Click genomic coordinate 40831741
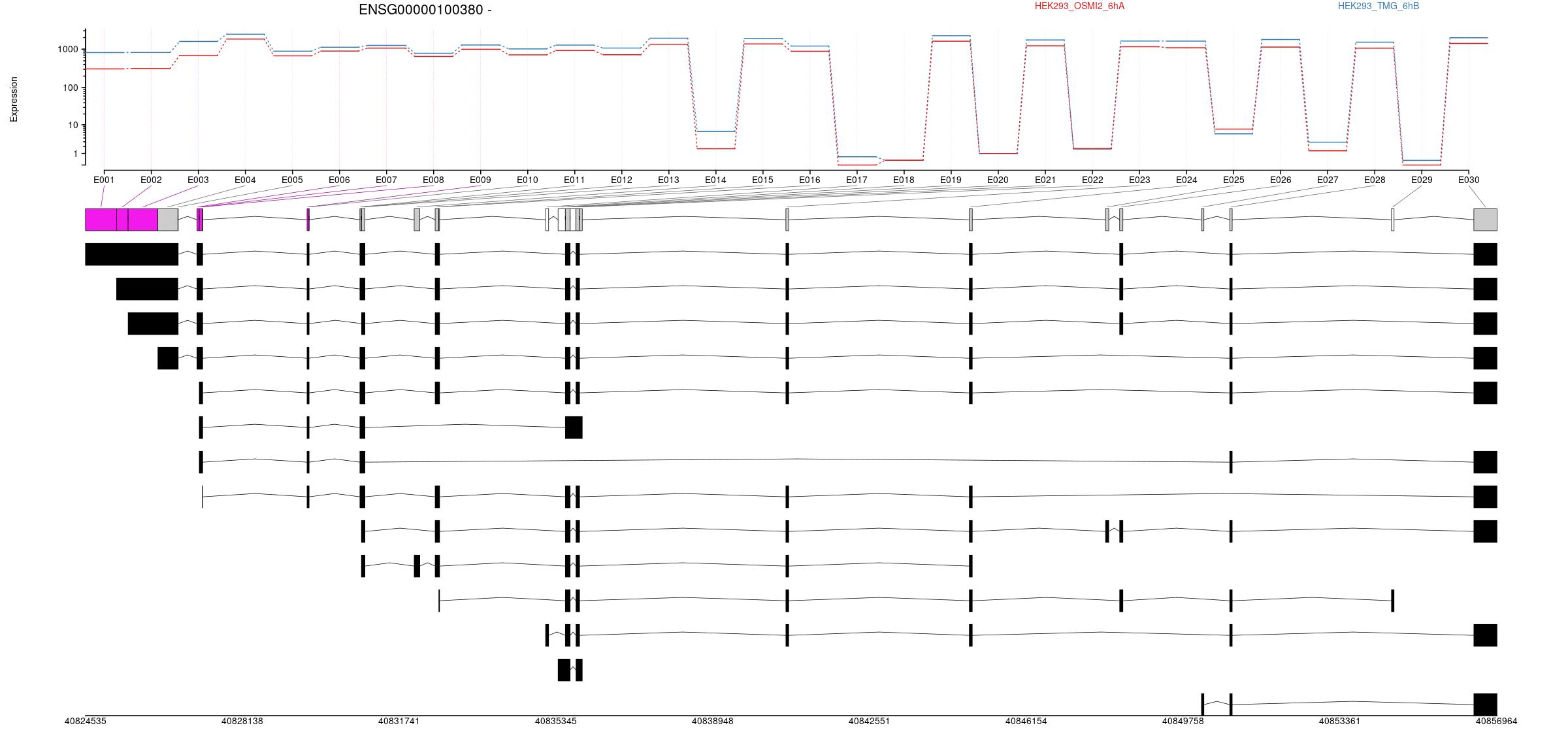 pos(399,722)
